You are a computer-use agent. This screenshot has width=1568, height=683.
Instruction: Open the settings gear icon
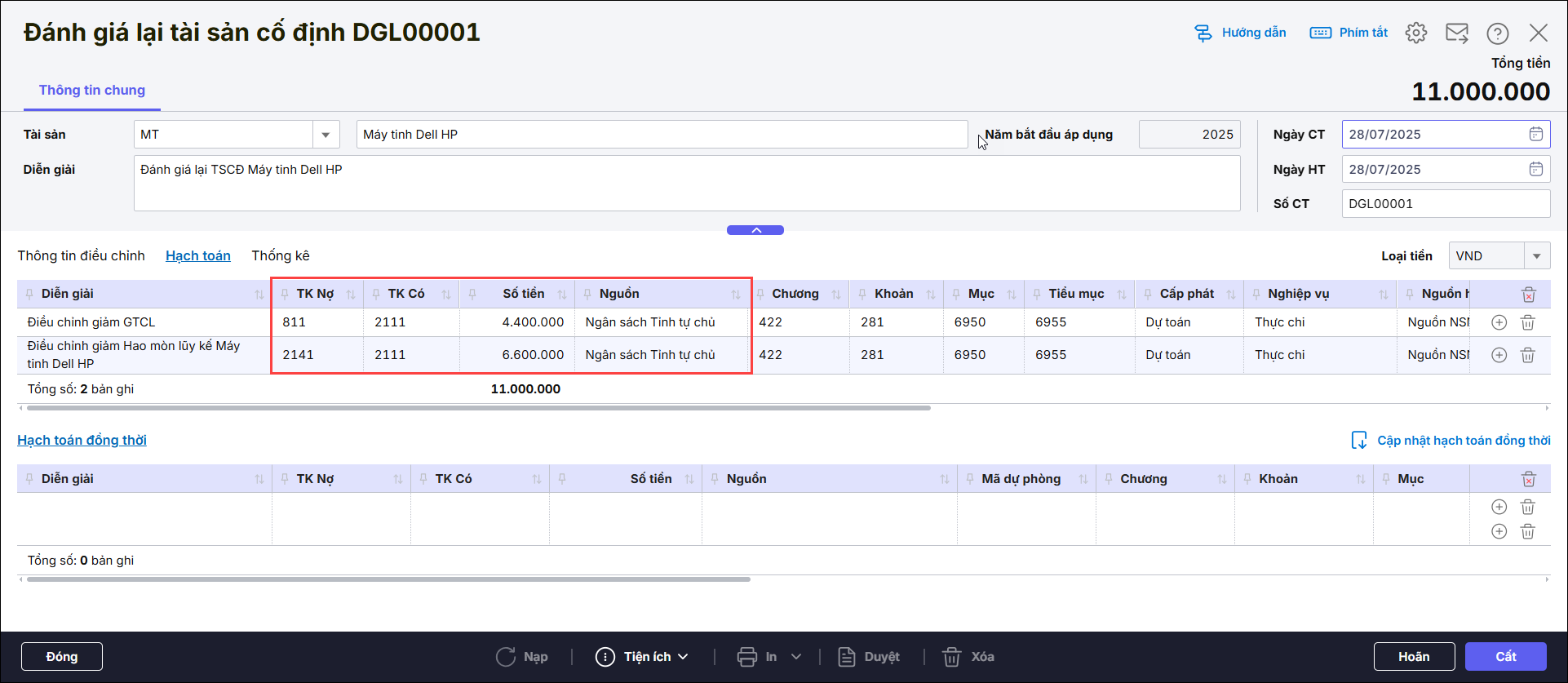[1415, 33]
